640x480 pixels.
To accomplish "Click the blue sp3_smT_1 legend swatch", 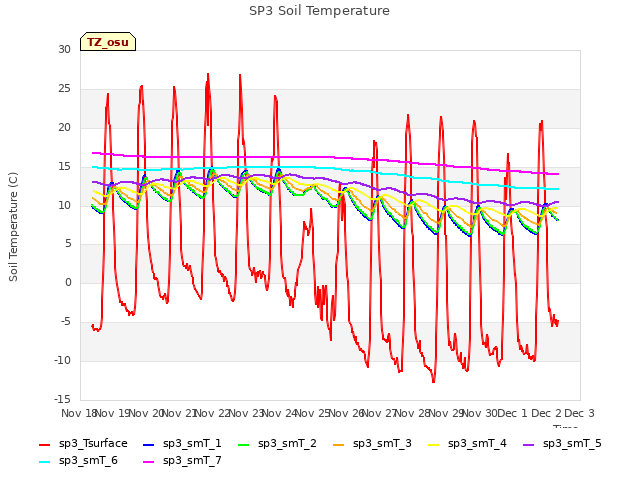I will point(149,444).
